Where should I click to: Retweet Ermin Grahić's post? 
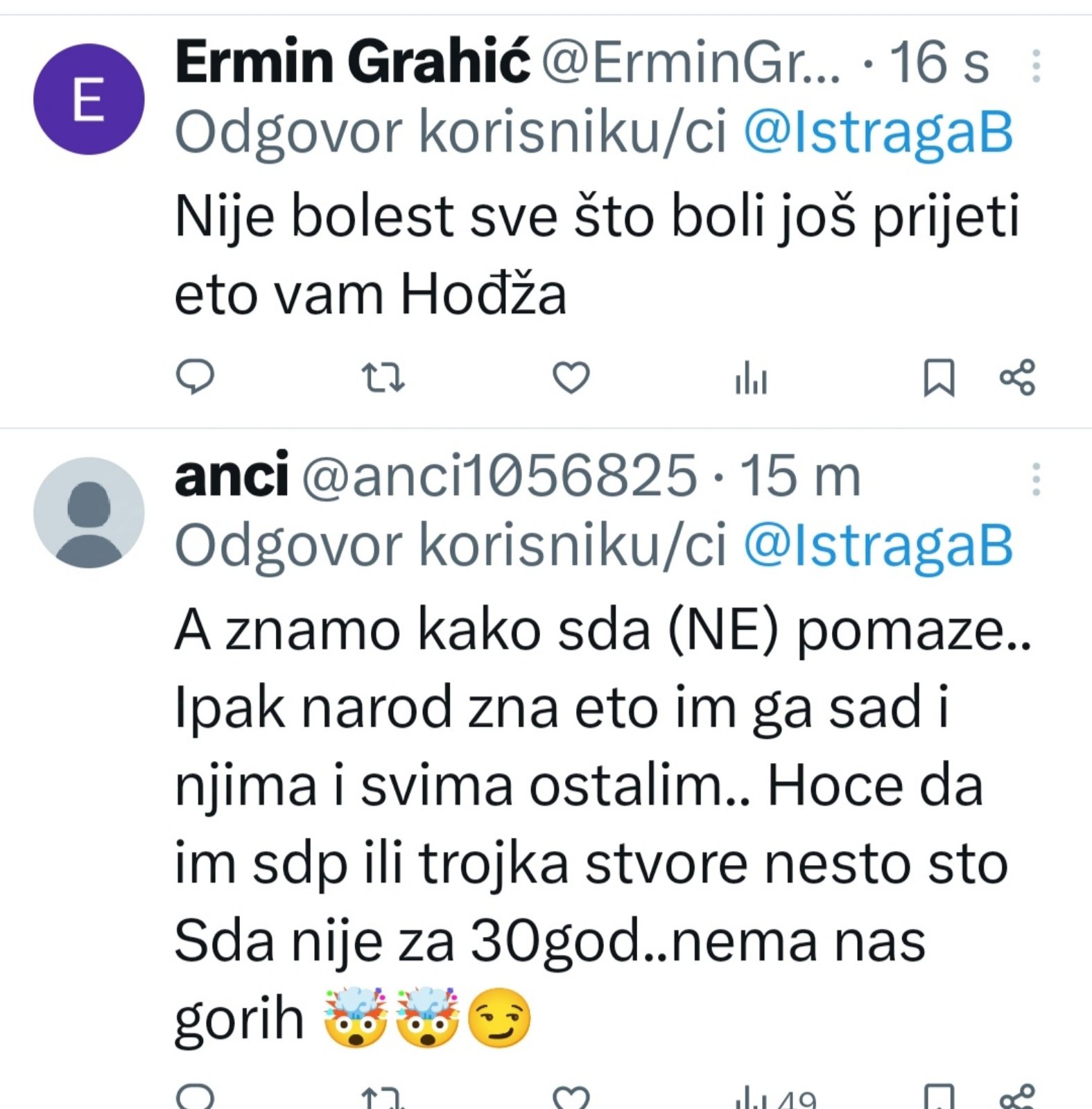383,378
